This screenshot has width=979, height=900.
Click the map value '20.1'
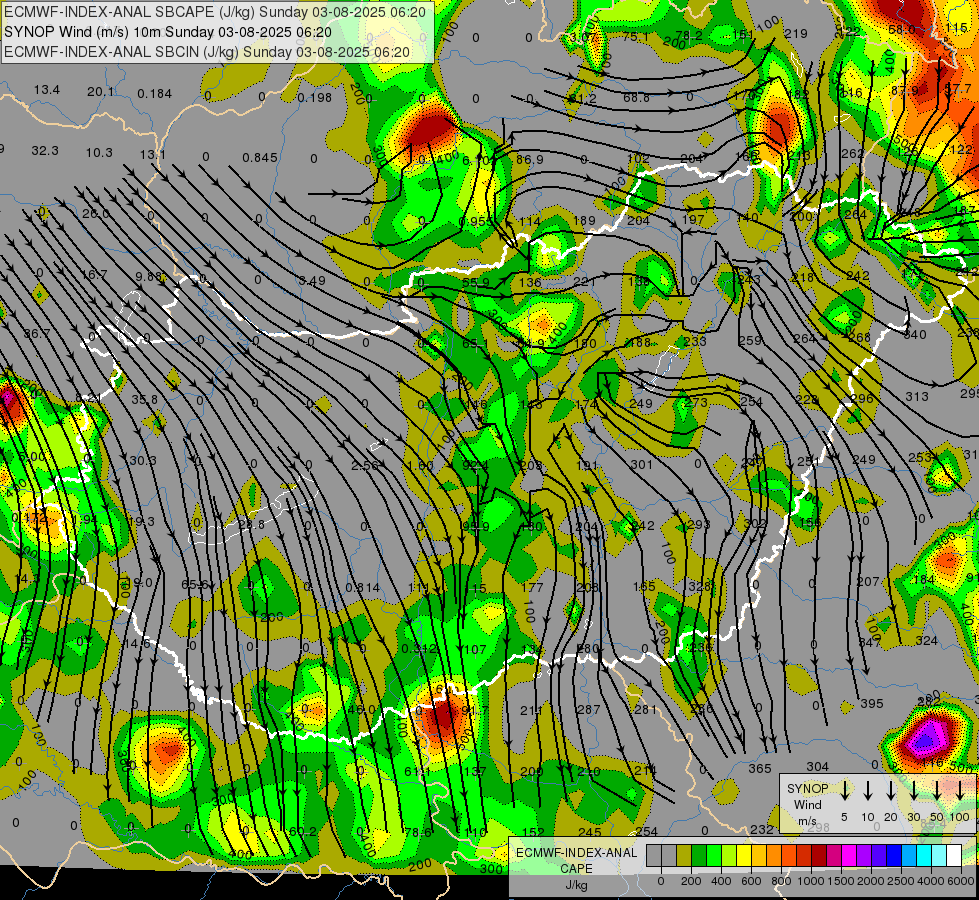coord(101,92)
